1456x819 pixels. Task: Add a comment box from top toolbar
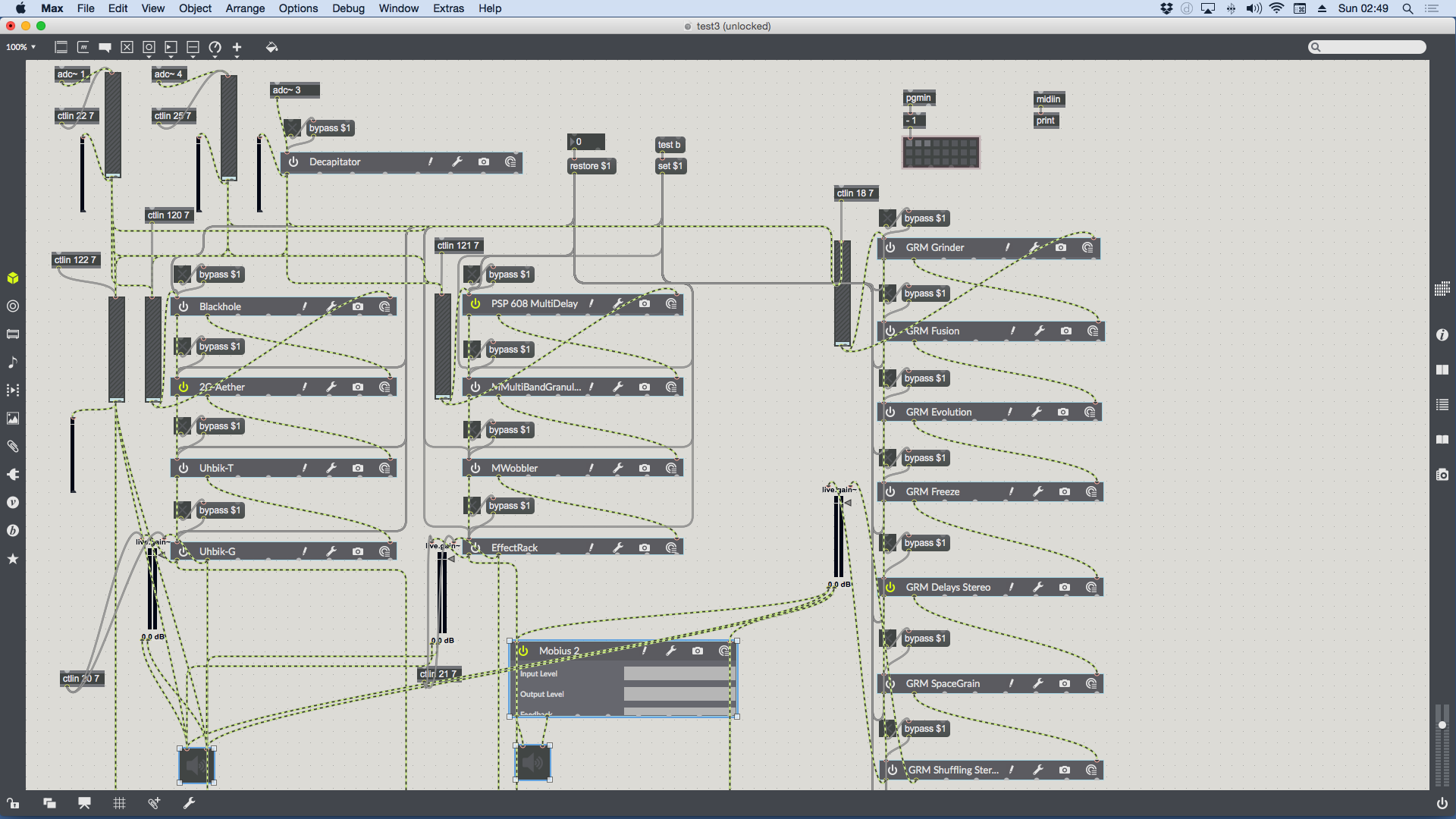tap(105, 47)
